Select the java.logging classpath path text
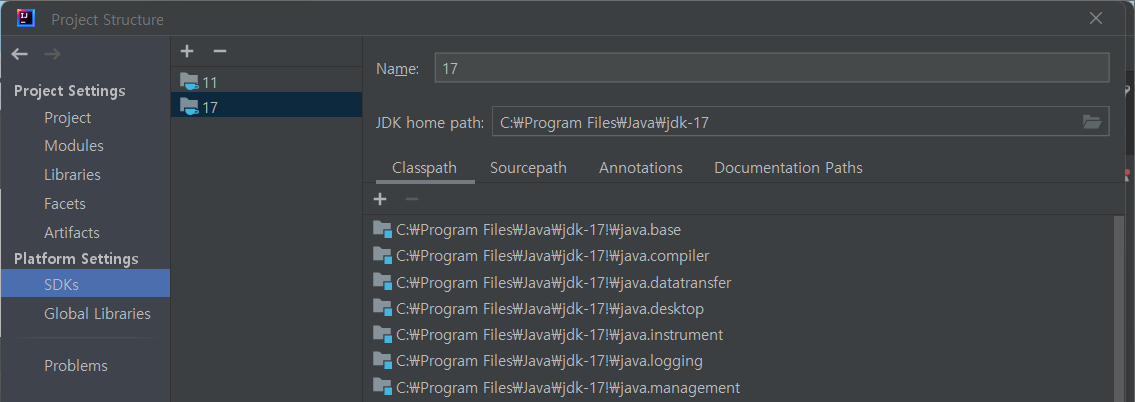This screenshot has height=402, width=1135. [549, 361]
